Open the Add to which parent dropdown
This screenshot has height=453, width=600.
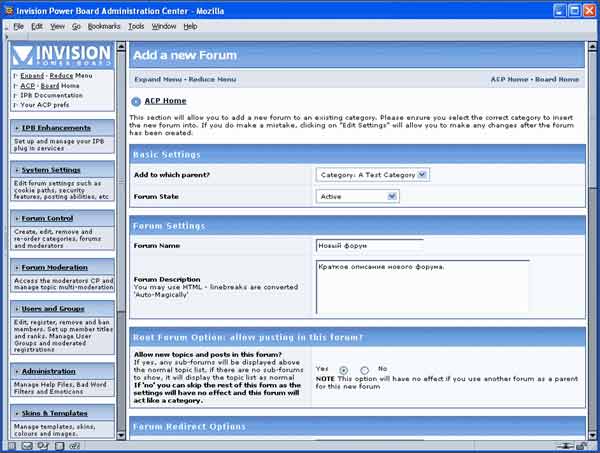pyautogui.click(x=373, y=175)
